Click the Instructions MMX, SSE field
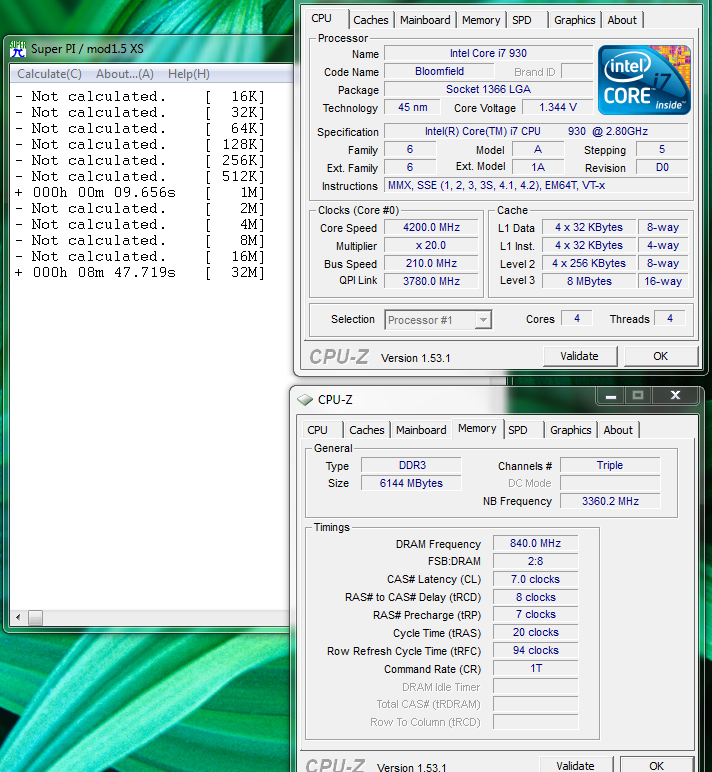 point(536,186)
